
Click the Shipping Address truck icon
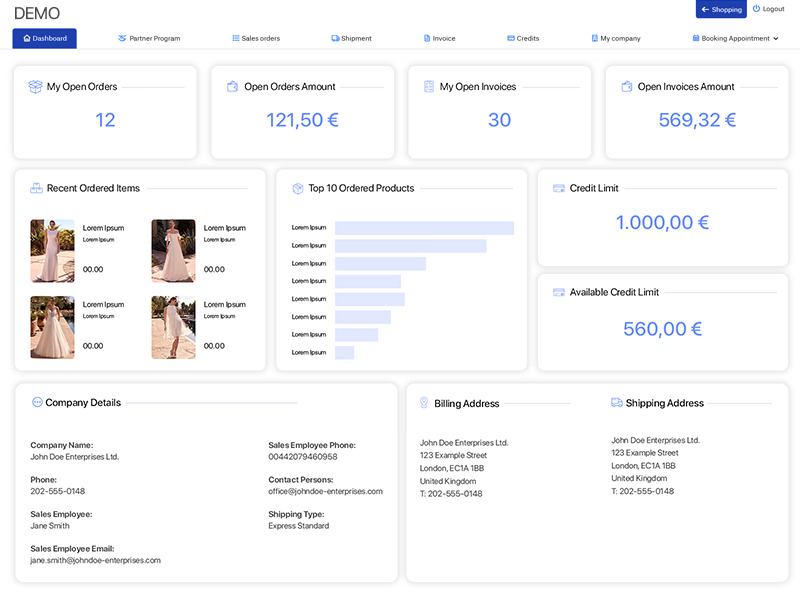(617, 403)
